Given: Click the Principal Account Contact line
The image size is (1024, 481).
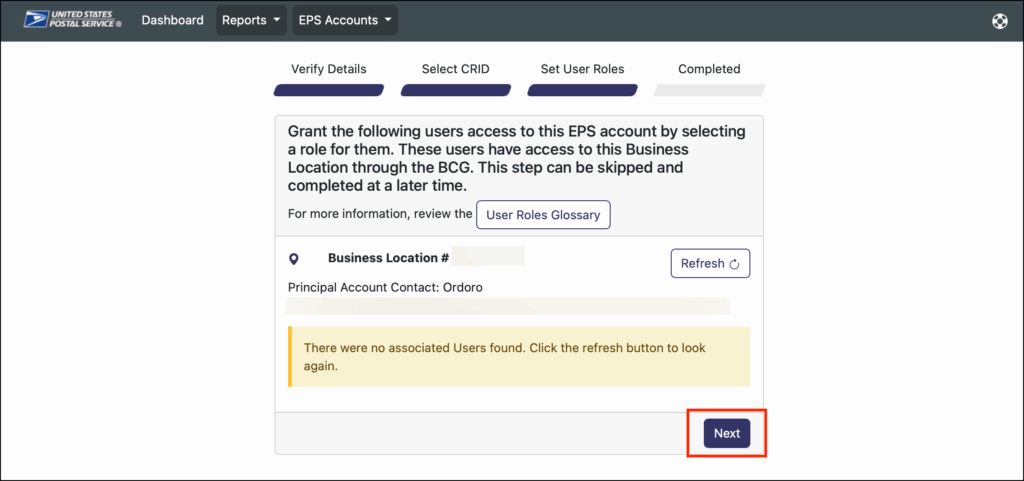Looking at the screenshot, I should (392, 287).
